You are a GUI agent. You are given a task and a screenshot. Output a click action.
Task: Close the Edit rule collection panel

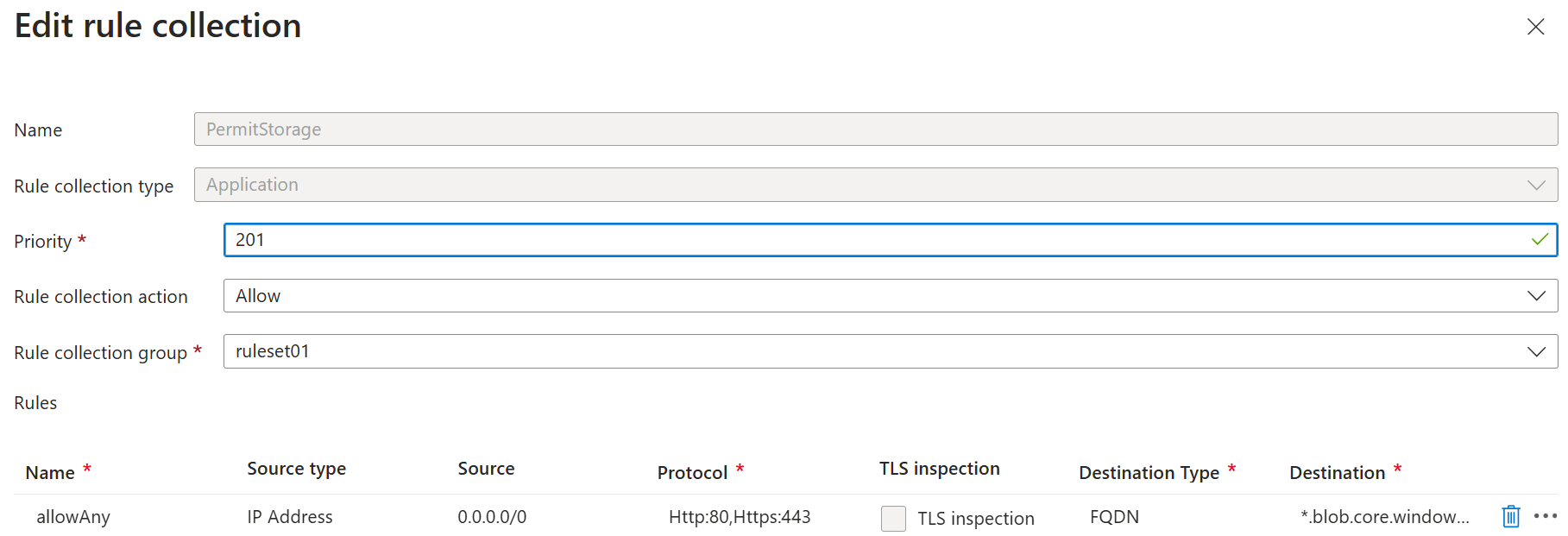click(1536, 27)
